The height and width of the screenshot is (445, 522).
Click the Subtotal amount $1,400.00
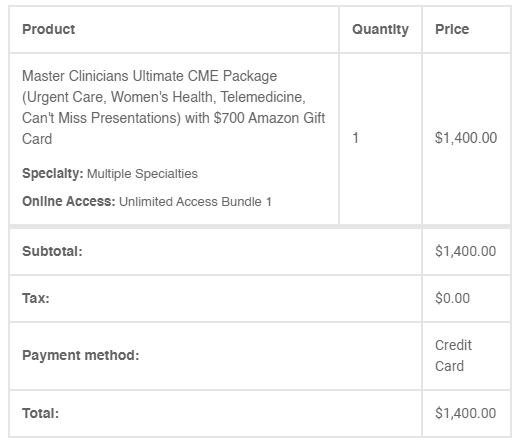466,251
